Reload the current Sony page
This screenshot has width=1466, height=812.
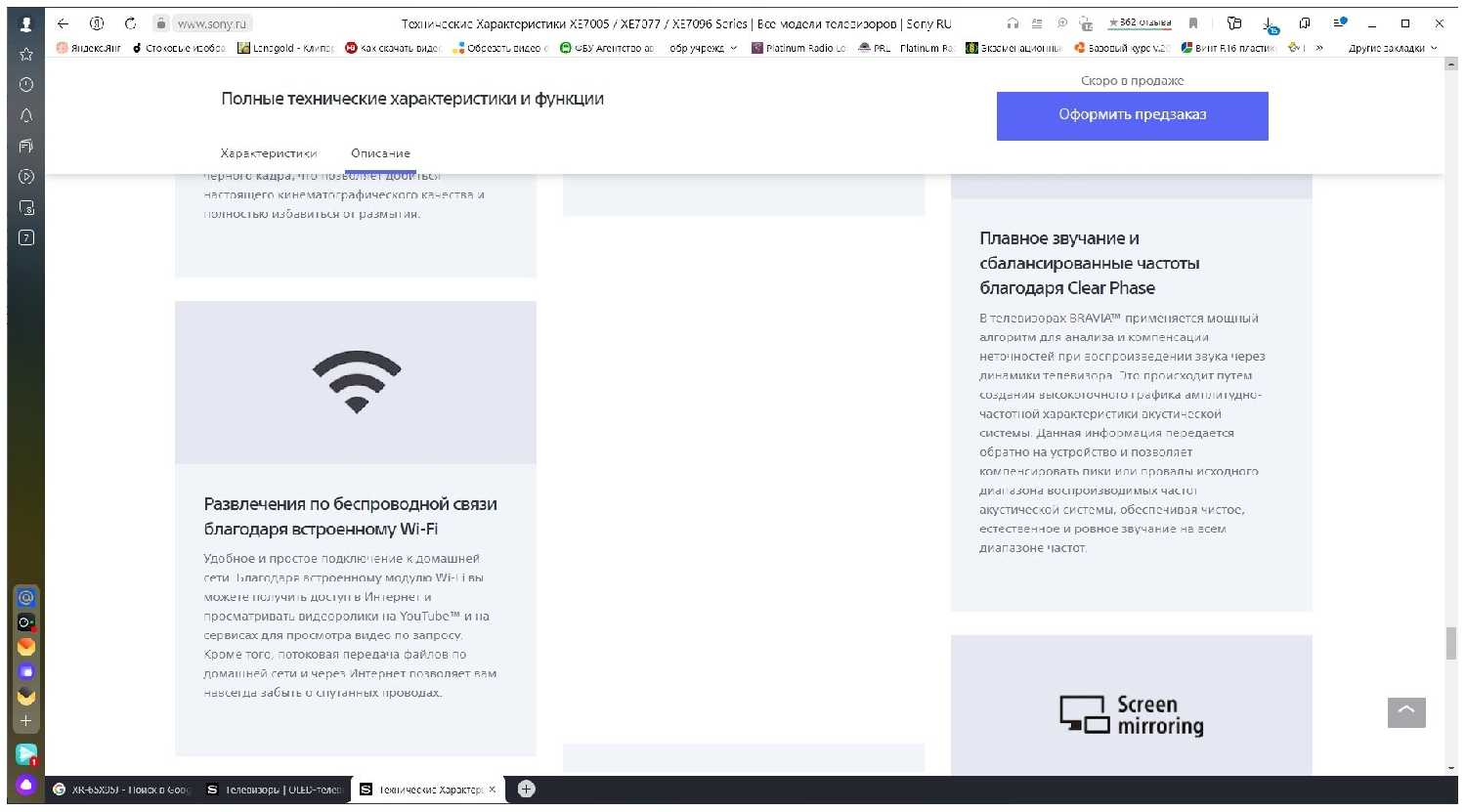pyautogui.click(x=130, y=23)
